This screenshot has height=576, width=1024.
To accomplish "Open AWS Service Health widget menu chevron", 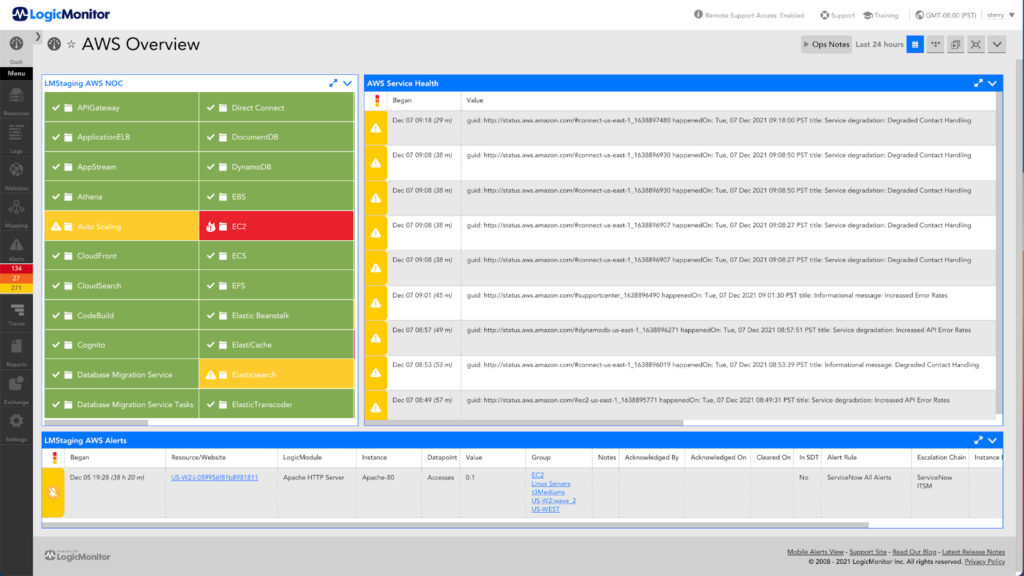I will pos(993,83).
